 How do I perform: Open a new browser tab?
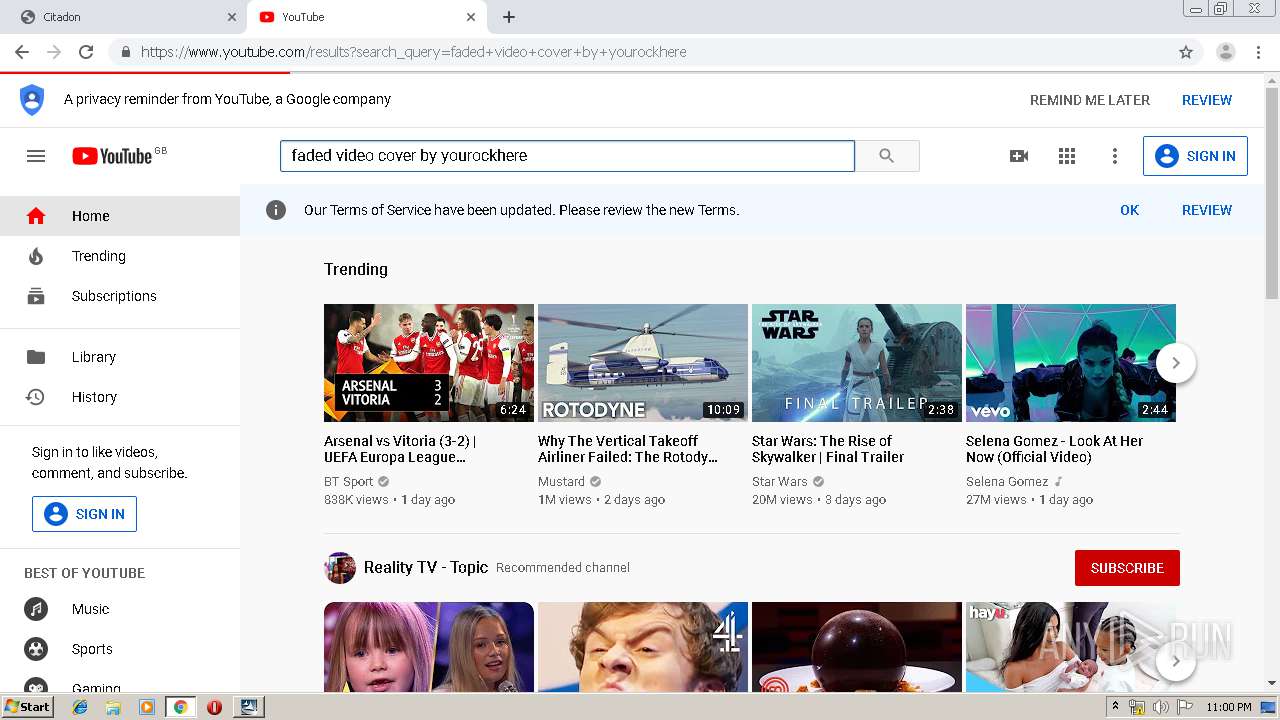(509, 17)
